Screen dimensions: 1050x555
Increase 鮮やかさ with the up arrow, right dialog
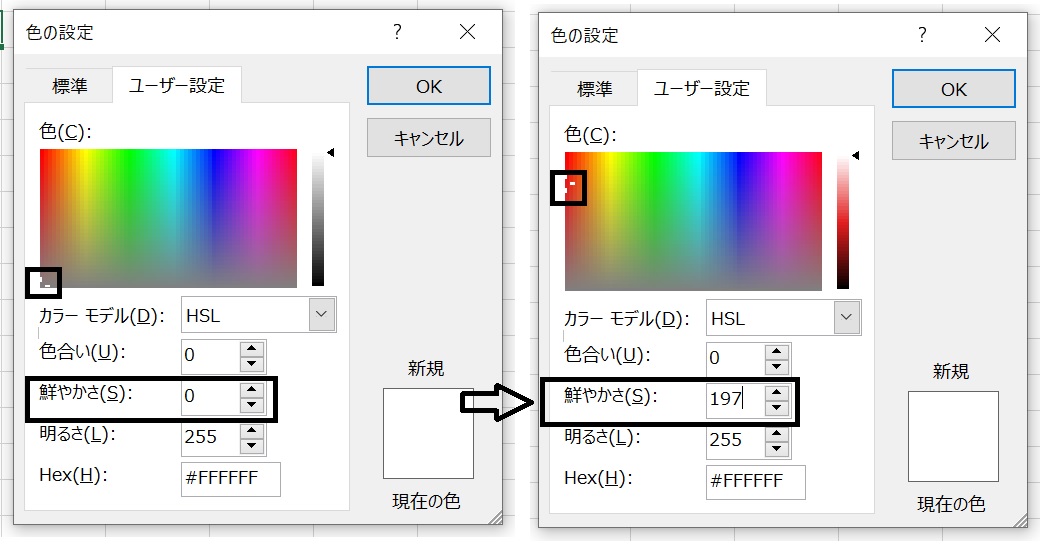[777, 392]
